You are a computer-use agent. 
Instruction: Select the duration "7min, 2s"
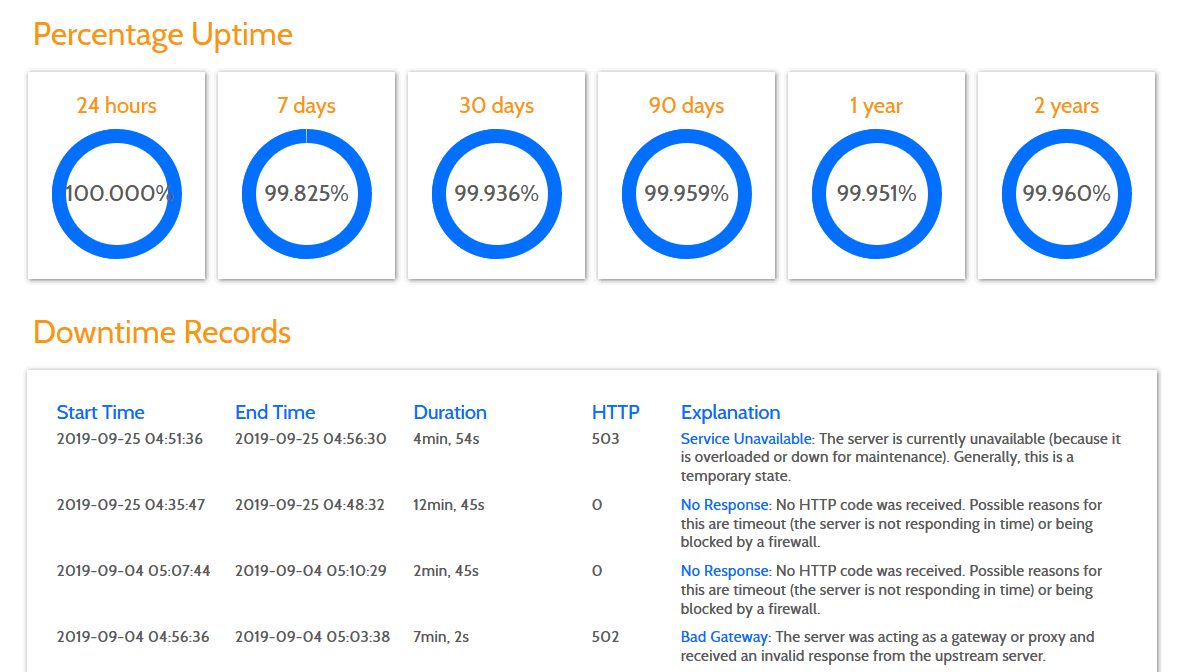tap(441, 637)
